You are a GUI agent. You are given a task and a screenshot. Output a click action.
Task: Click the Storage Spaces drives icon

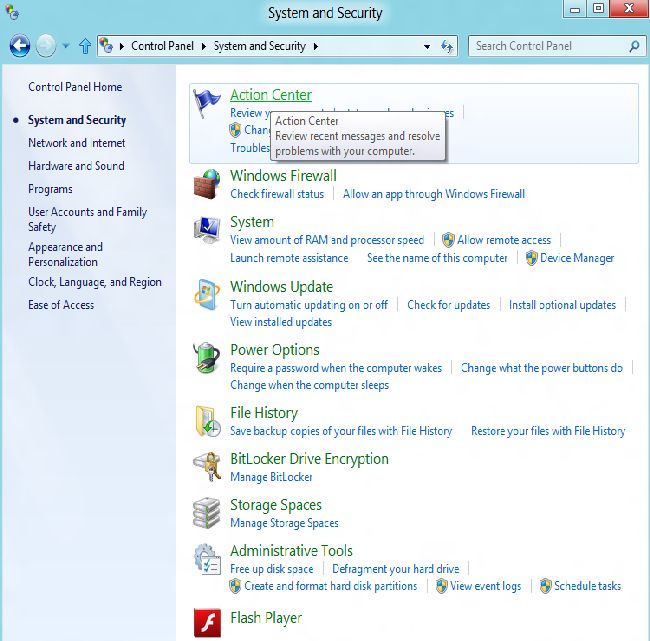point(207,512)
